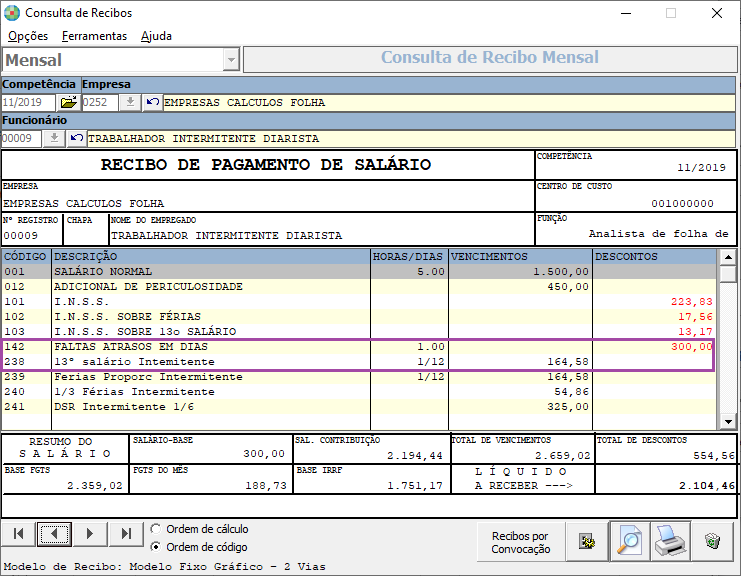This screenshot has height=576, width=741.
Task: Click the total de vencimentos 2.659,02 value
Action: click(x=562, y=456)
